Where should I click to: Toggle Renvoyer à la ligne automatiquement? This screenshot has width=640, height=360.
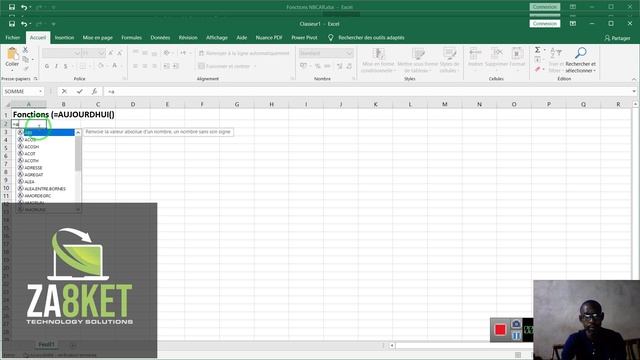point(244,53)
